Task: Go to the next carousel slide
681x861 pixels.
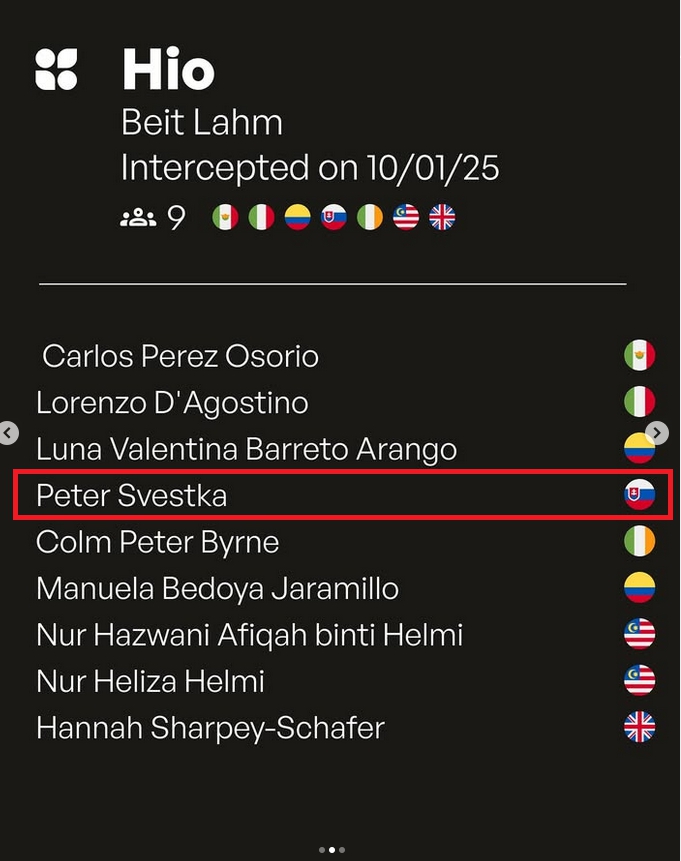Action: [657, 432]
